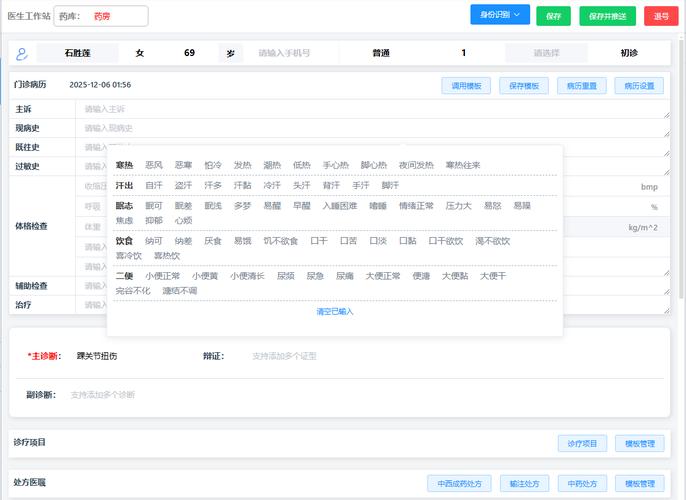Select symptom tag 恶风
Image resolution: width=686 pixels, height=500 pixels.
click(x=154, y=165)
